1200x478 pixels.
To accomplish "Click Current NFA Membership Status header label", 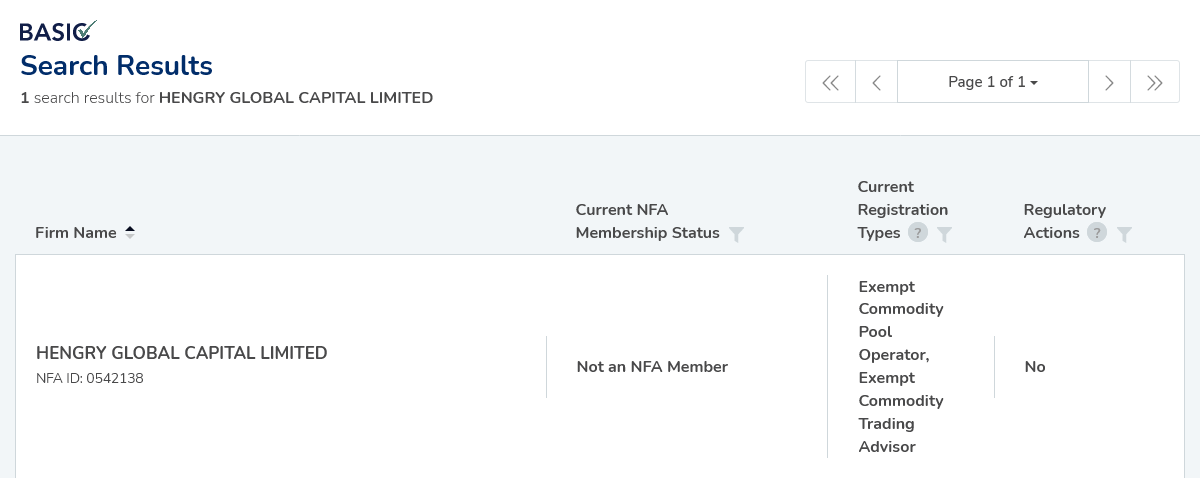I will (x=647, y=221).
